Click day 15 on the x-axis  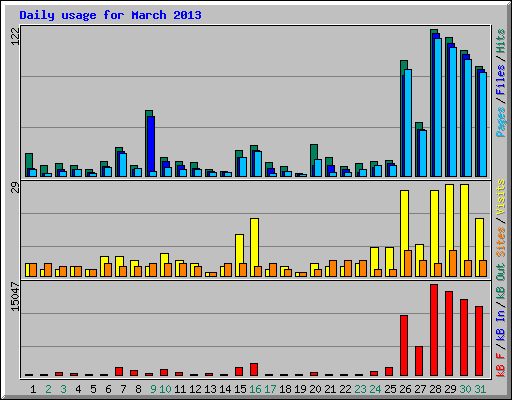pyautogui.click(x=240, y=389)
